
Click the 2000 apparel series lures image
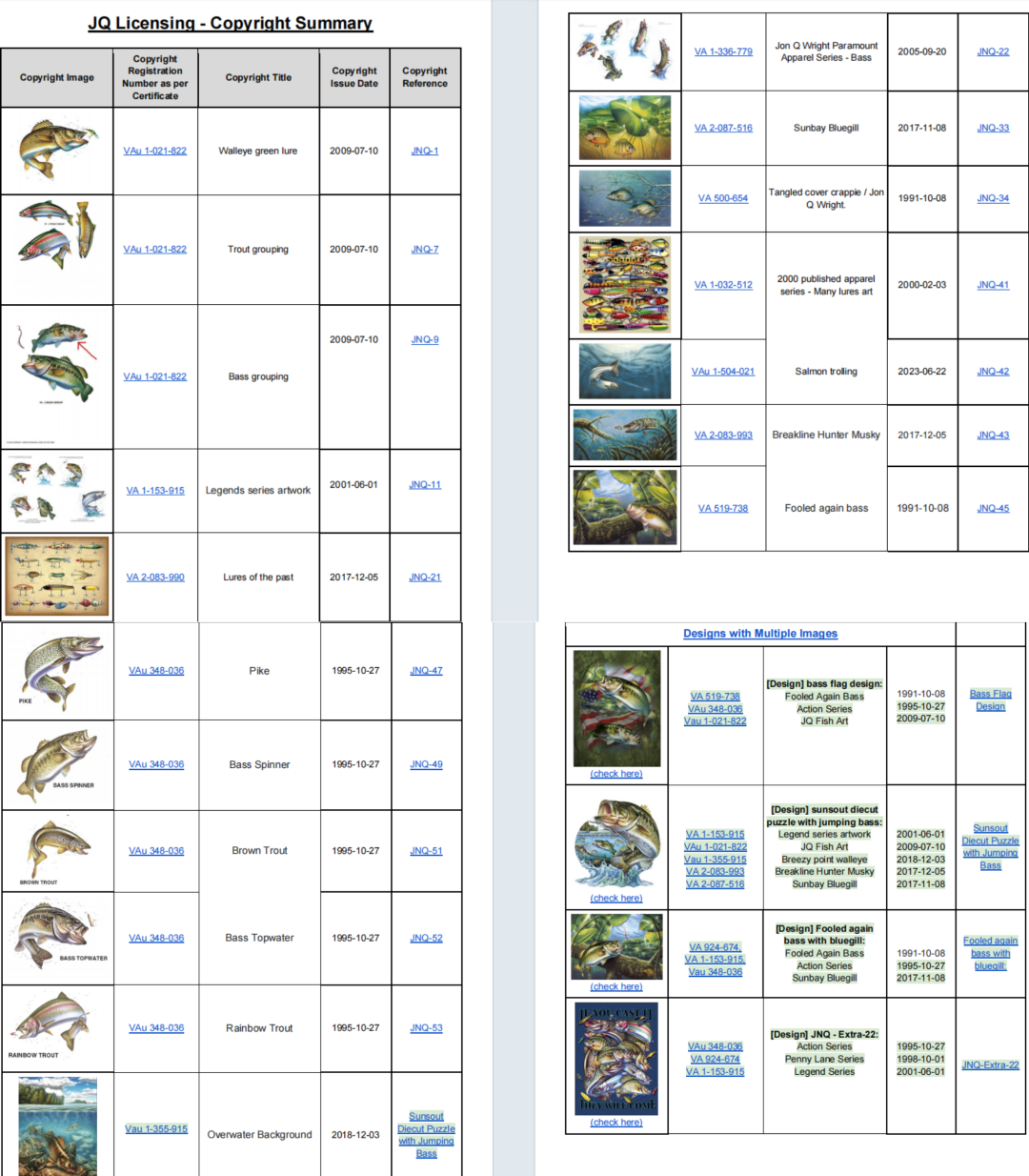[x=625, y=285]
